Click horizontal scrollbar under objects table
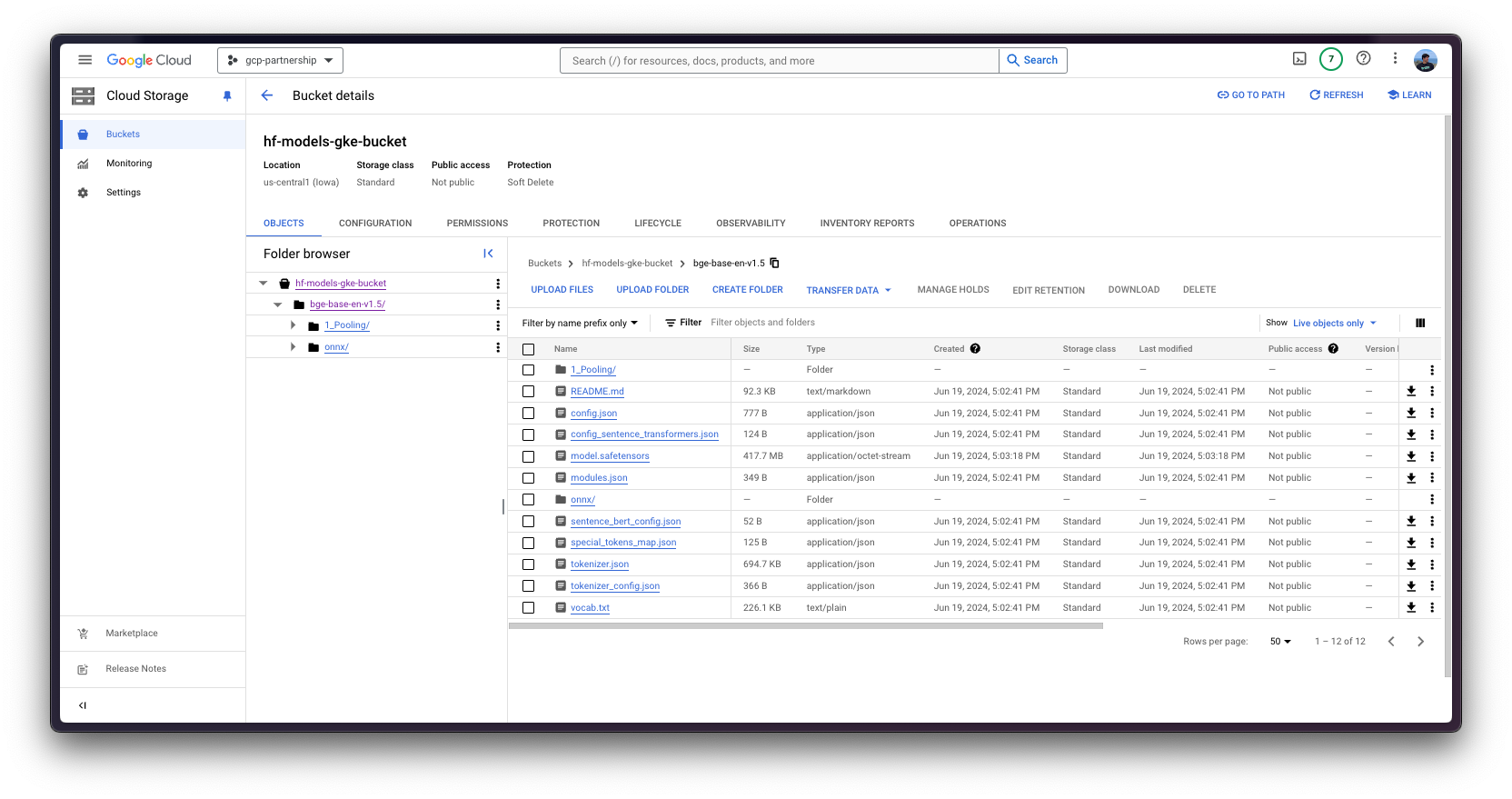This screenshot has height=799, width=1512. (806, 626)
